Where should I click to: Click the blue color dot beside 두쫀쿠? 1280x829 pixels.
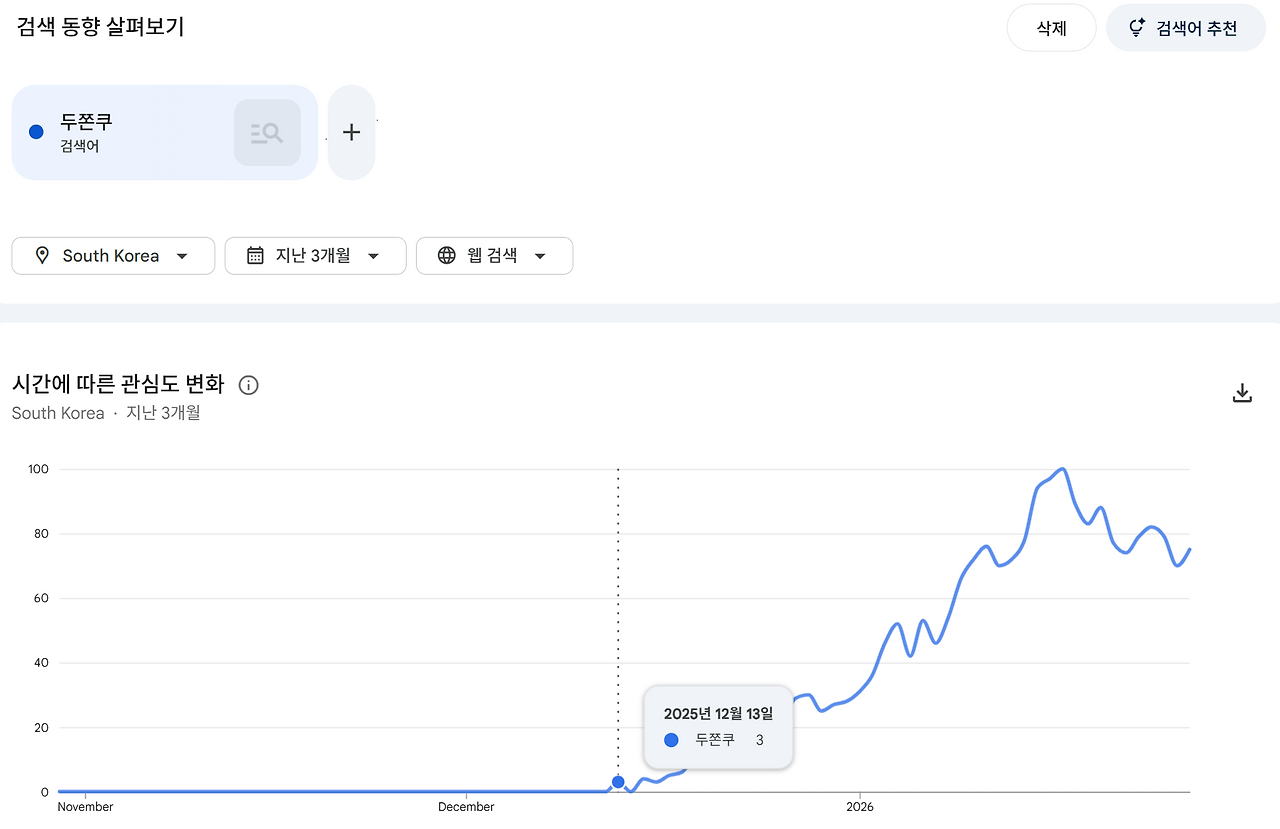pyautogui.click(x=37, y=132)
